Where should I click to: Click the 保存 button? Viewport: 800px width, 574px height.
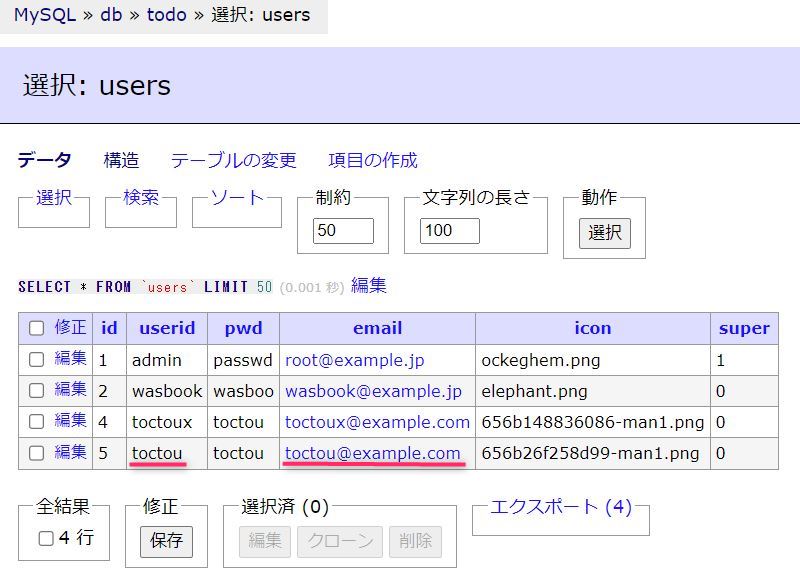click(166, 541)
